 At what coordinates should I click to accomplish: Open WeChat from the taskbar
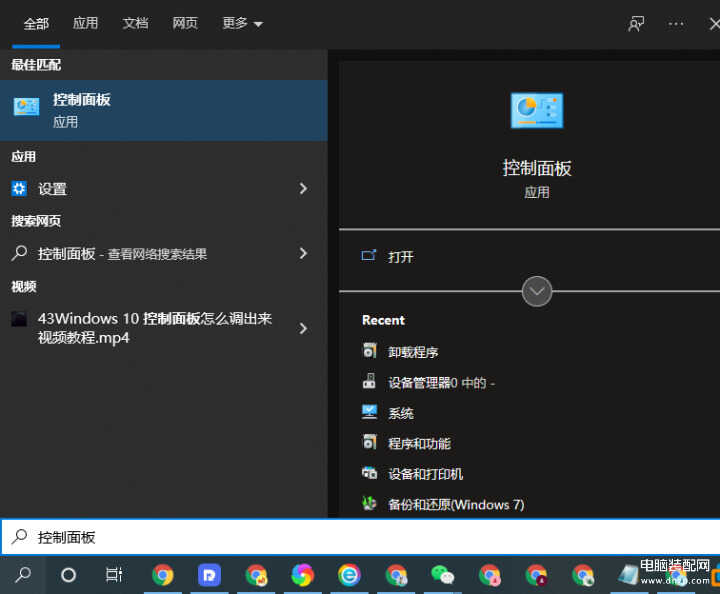[x=443, y=575]
